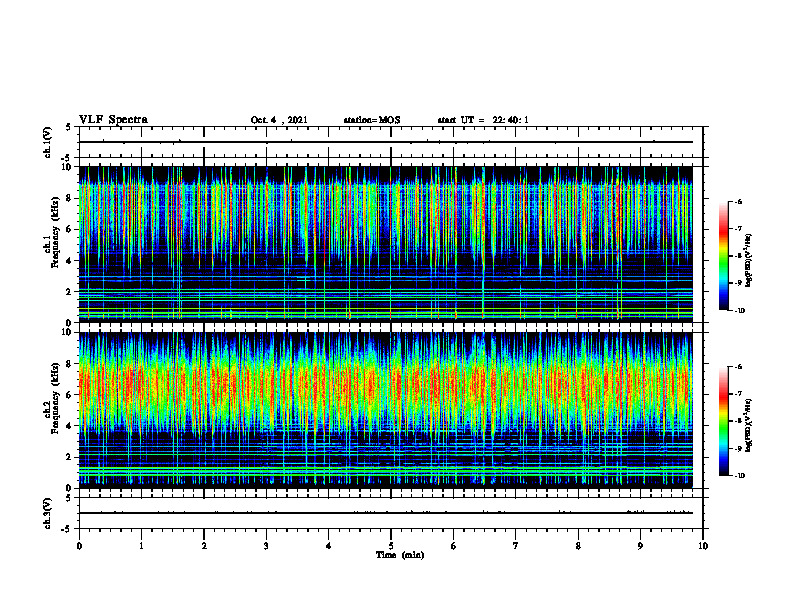Click the ch.1 spectrogram color bar
Viewport: 792px width, 612px height.
click(x=723, y=256)
